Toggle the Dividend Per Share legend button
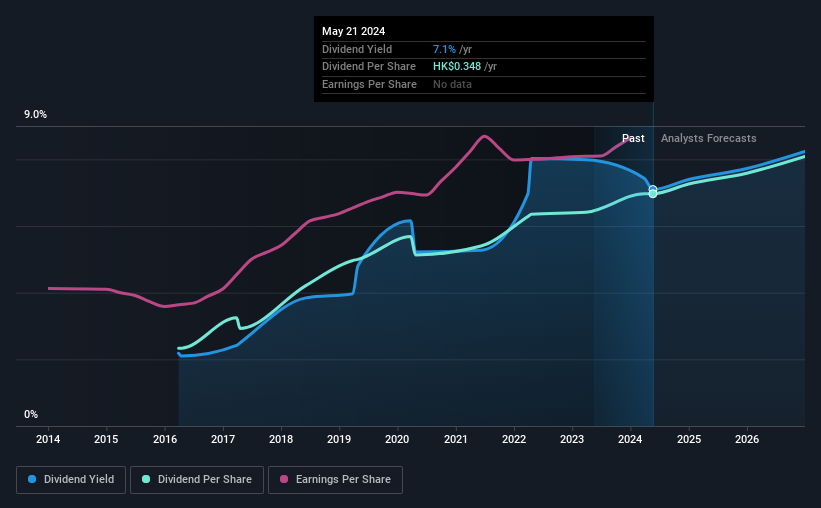The height and width of the screenshot is (508, 821). 197,480
